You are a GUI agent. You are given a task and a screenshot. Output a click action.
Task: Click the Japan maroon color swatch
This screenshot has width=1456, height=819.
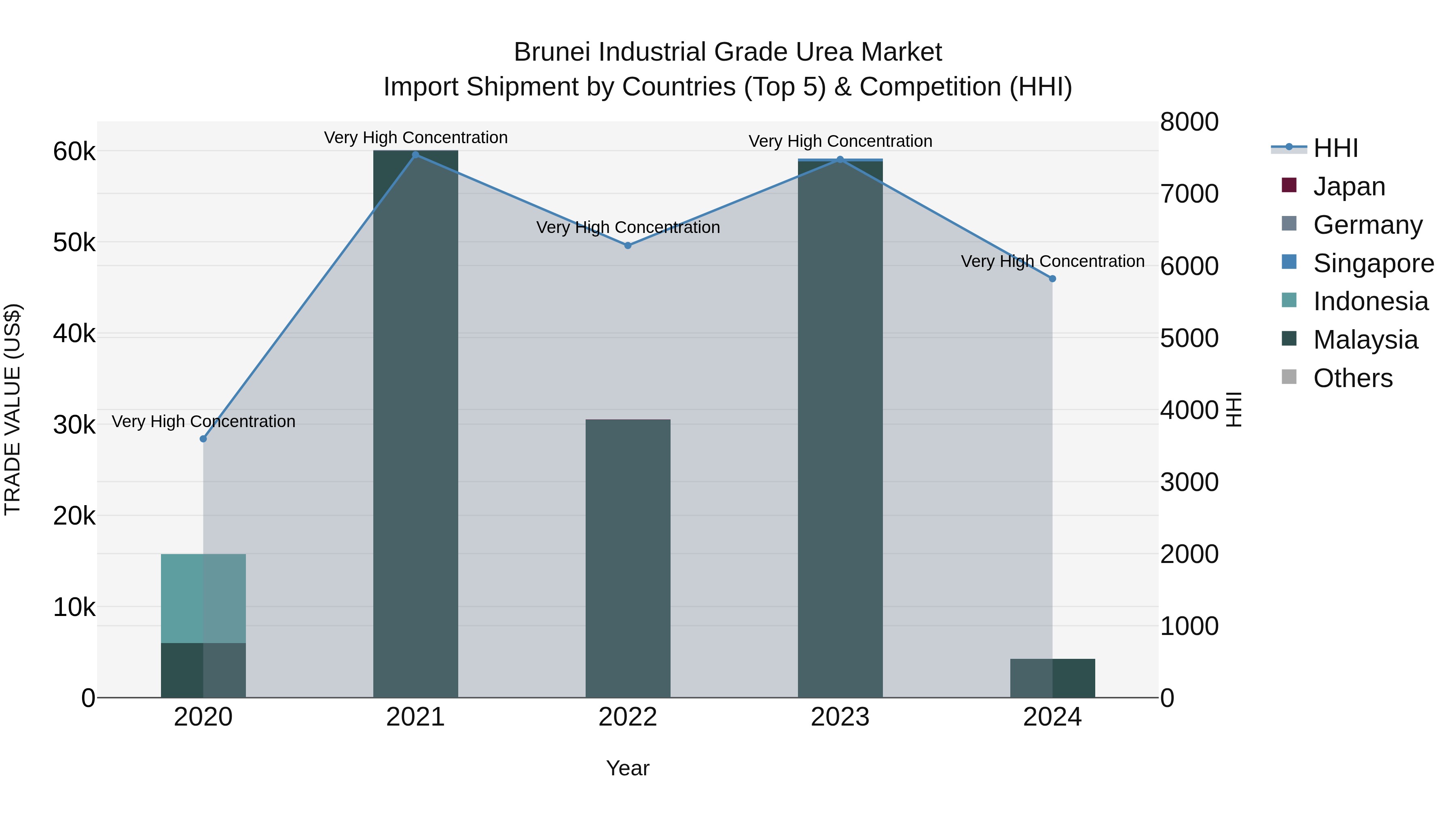pos(1289,185)
